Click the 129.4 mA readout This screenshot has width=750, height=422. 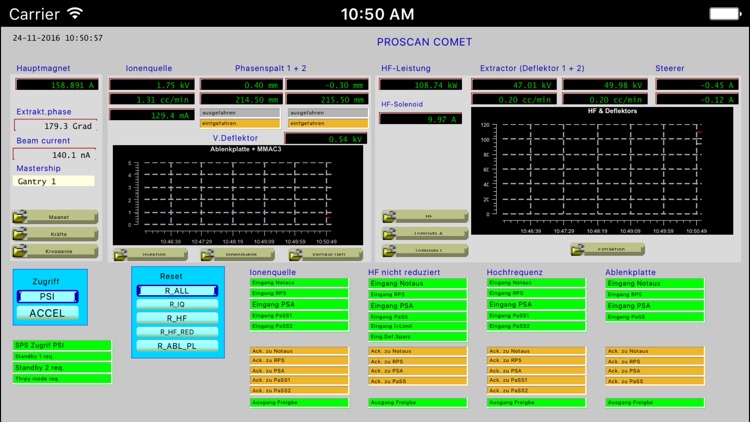[x=152, y=115]
